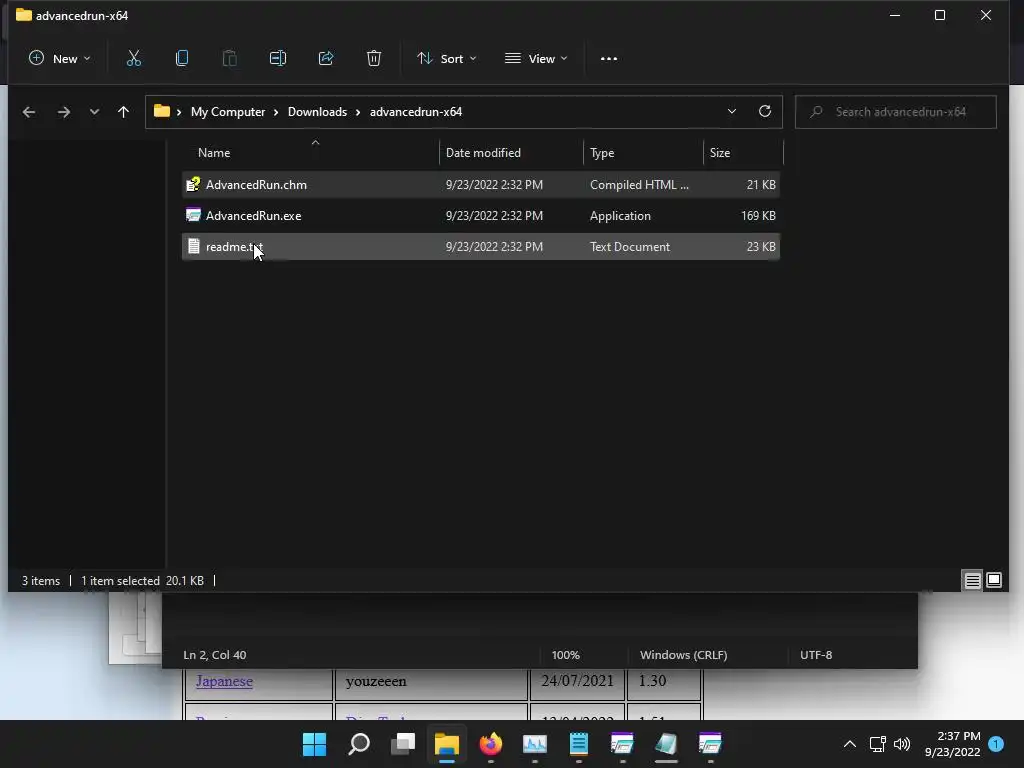Go up one folder level
Image resolution: width=1024 pixels, height=768 pixels.
tap(123, 112)
